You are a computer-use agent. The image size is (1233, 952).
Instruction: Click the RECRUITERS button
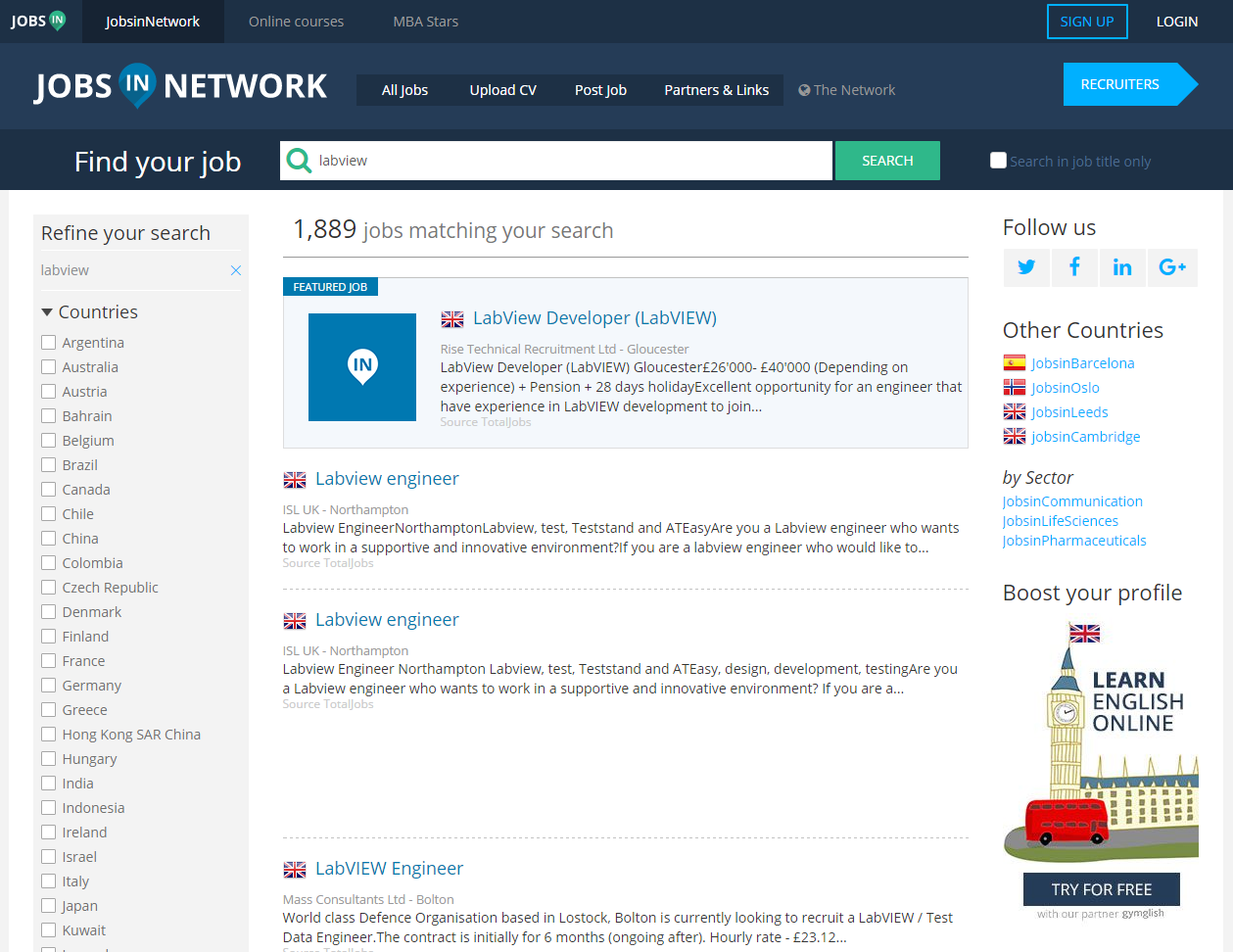tap(1130, 84)
